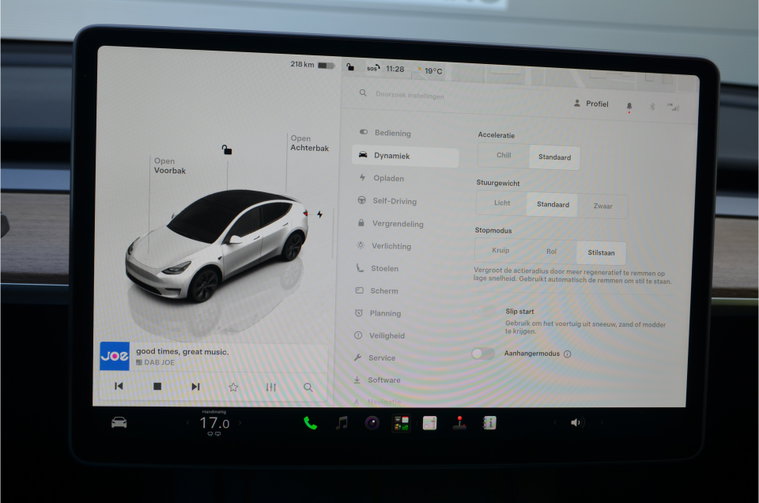Viewport: 759px width, 503px height.
Task: Set Acceleratie to Chill
Action: 503,155
